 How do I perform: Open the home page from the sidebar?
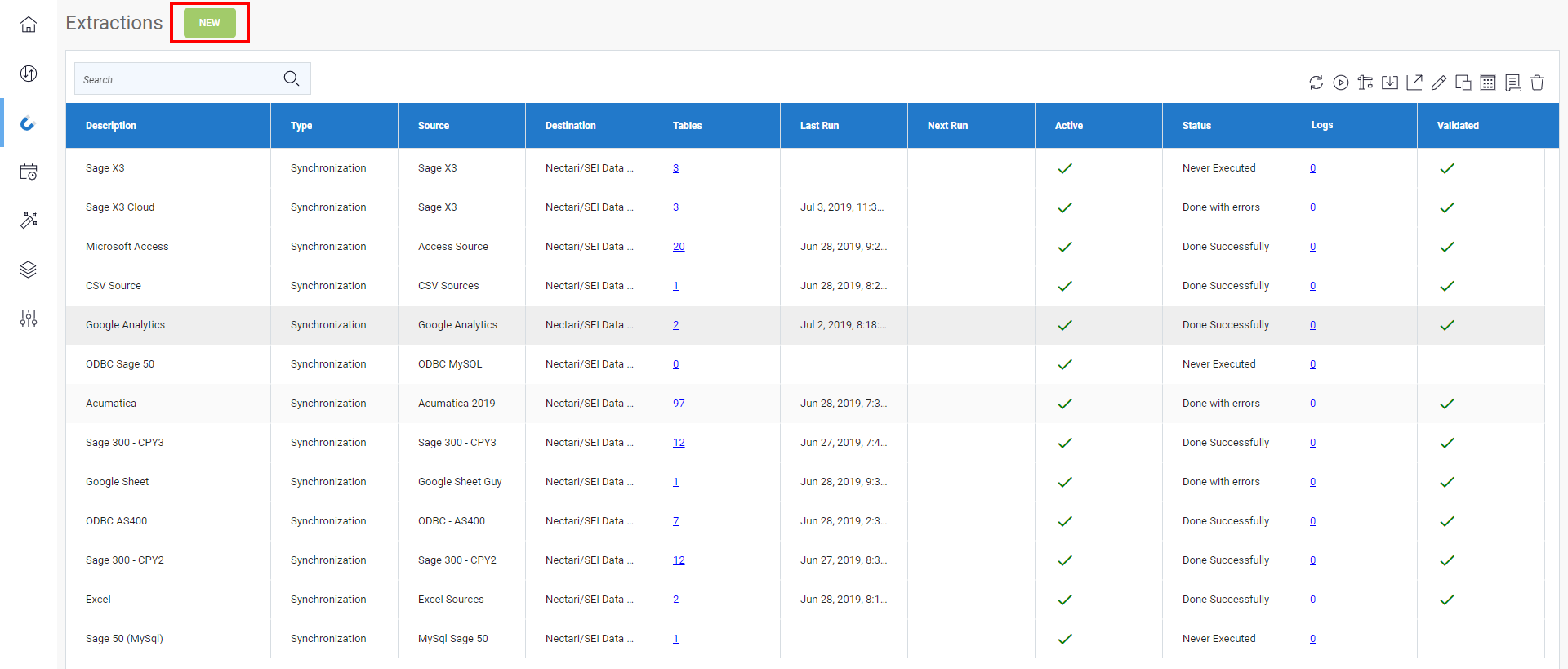[29, 25]
